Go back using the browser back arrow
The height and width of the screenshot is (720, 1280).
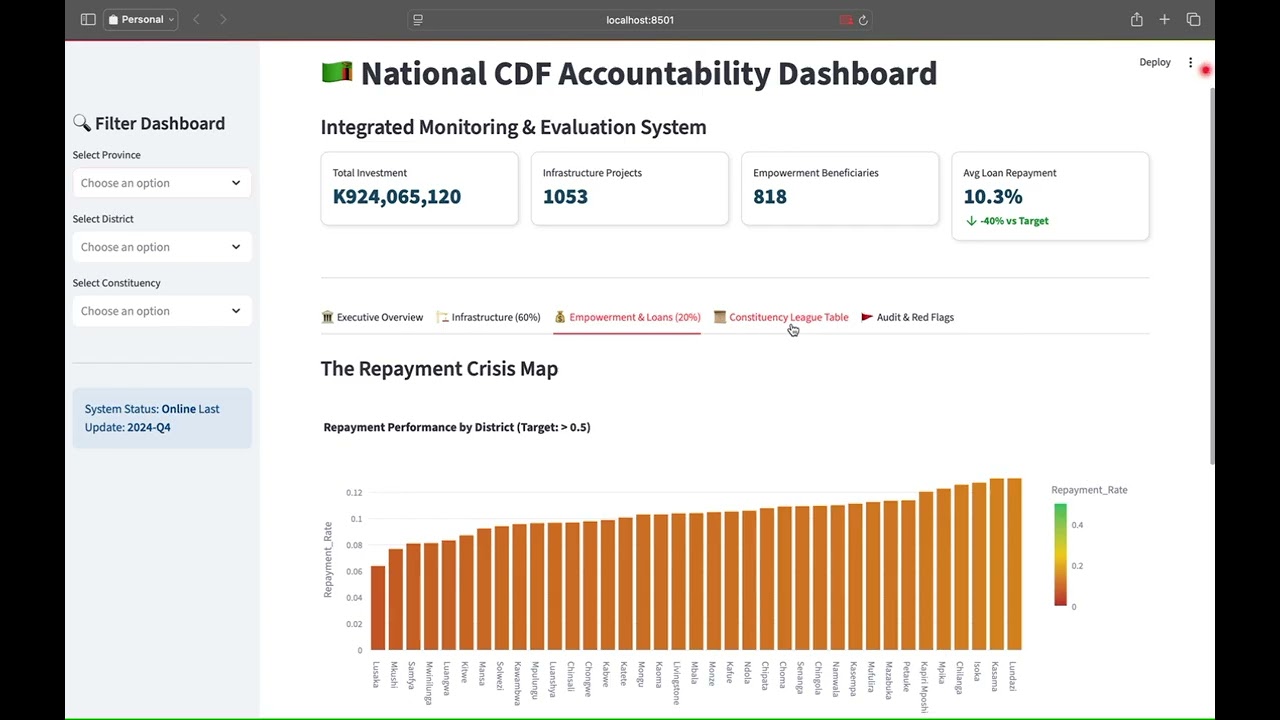tap(196, 19)
